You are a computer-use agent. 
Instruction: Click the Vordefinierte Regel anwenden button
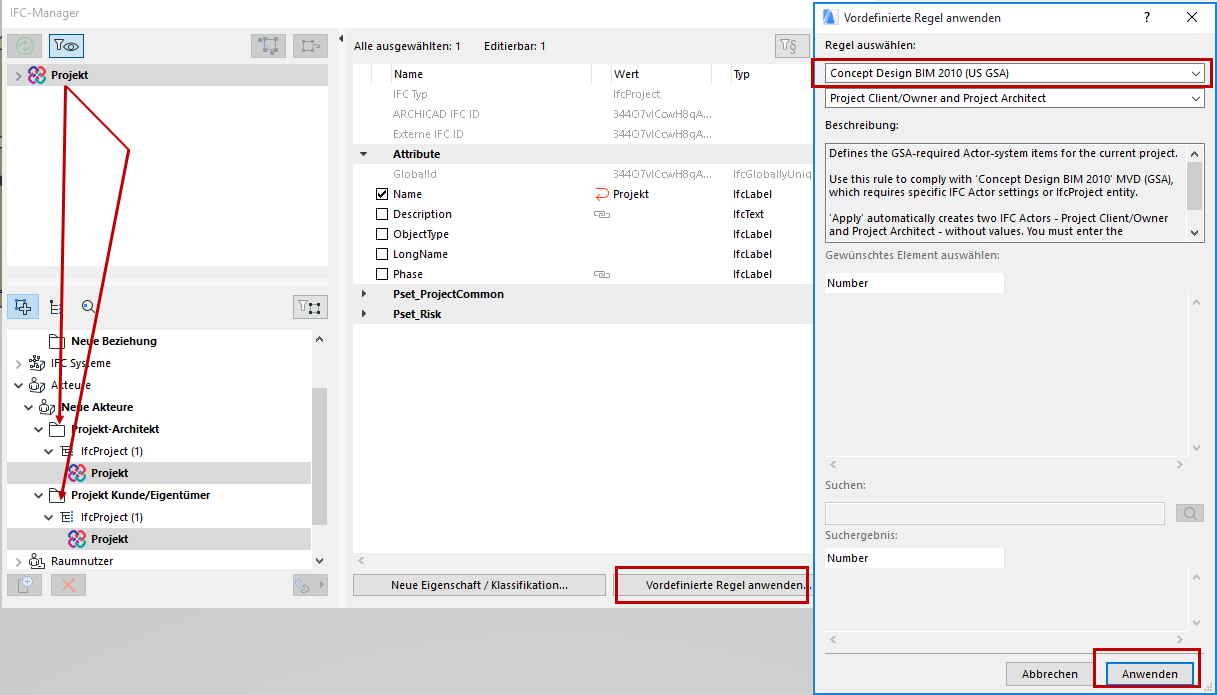click(711, 585)
